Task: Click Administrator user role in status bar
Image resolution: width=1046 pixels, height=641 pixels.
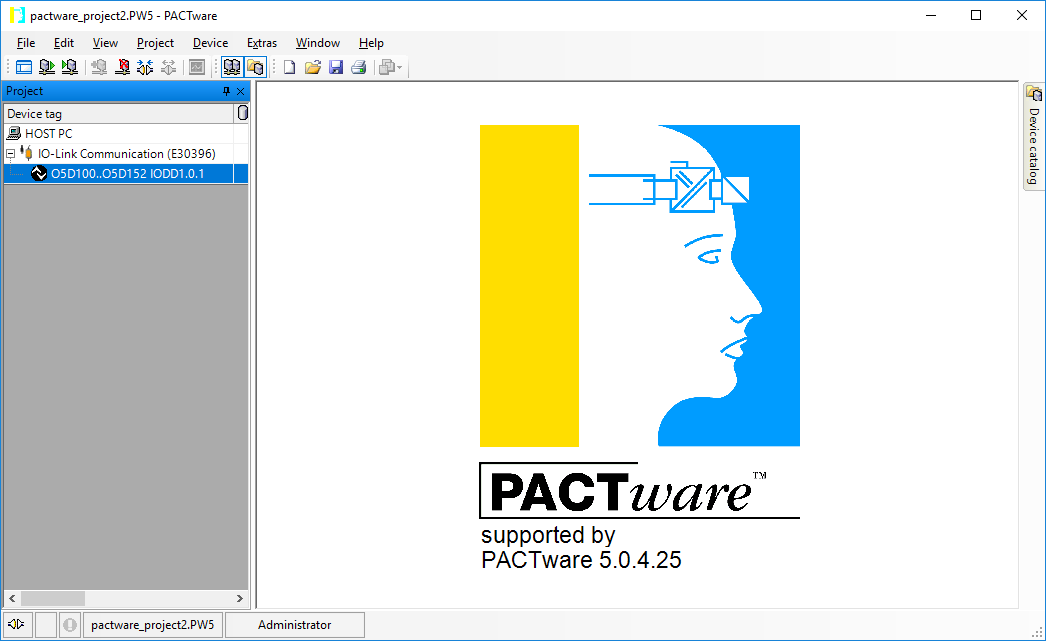Action: click(295, 624)
